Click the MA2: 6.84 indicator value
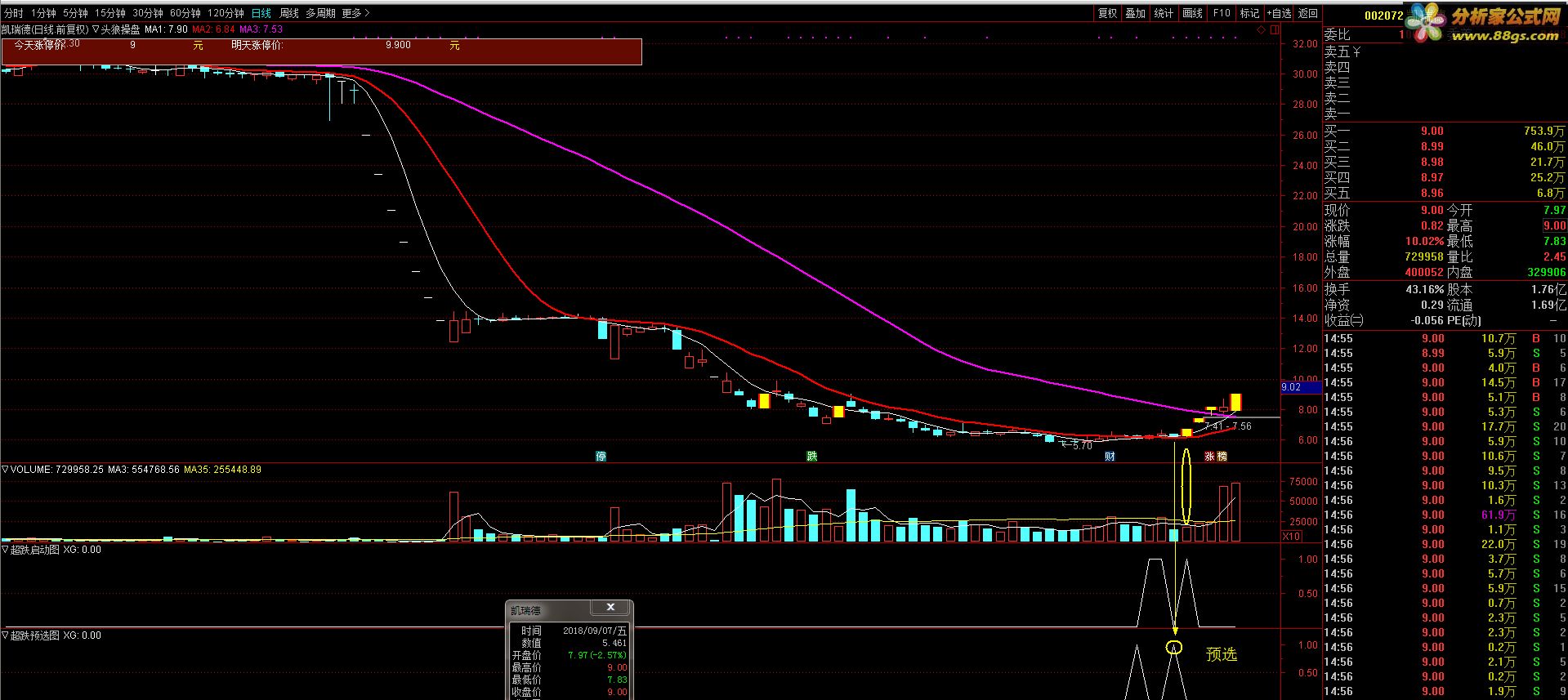Viewport: 1568px width, 700px height. (213, 29)
